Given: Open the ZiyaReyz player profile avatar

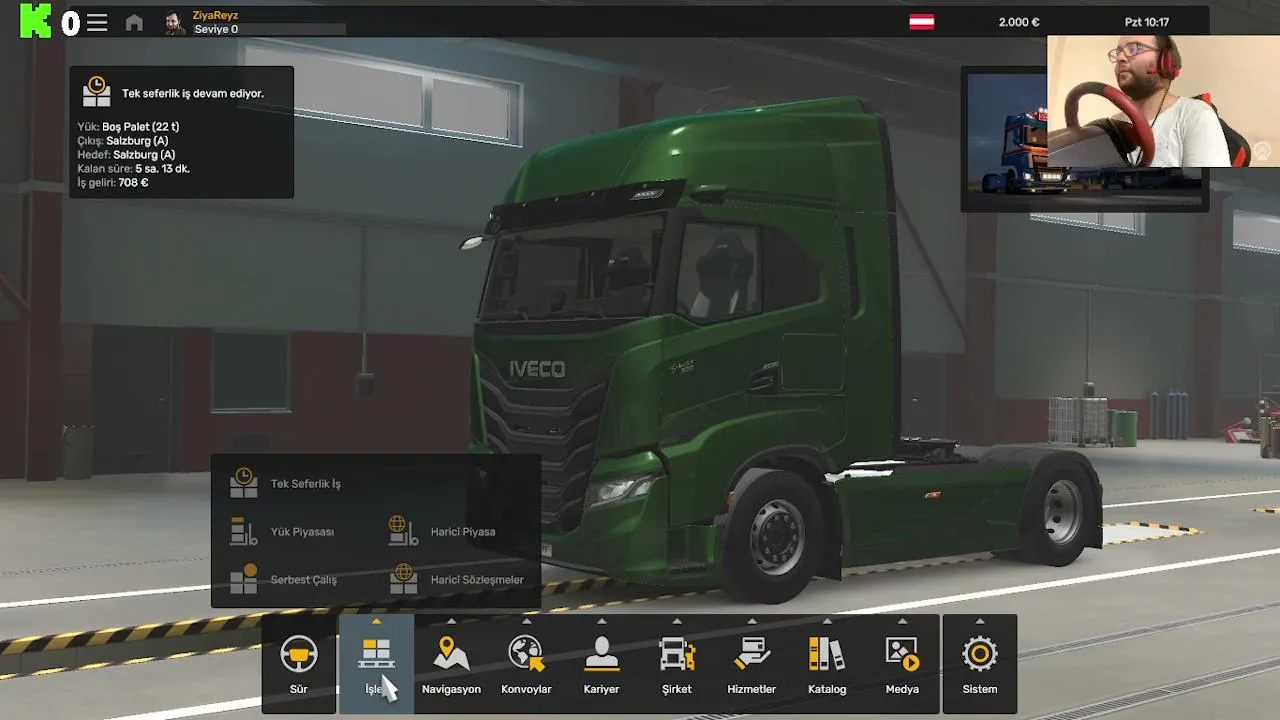Looking at the screenshot, I should [x=175, y=22].
